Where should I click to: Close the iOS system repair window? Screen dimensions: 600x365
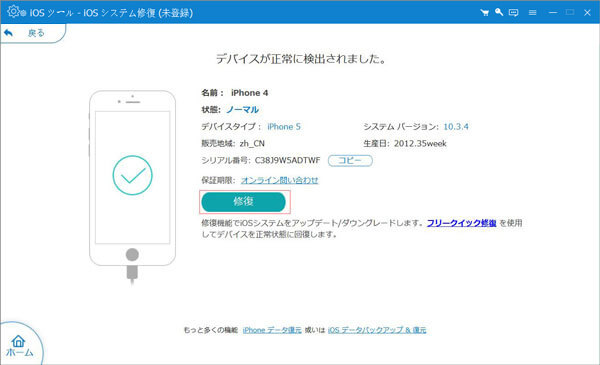(x=587, y=13)
